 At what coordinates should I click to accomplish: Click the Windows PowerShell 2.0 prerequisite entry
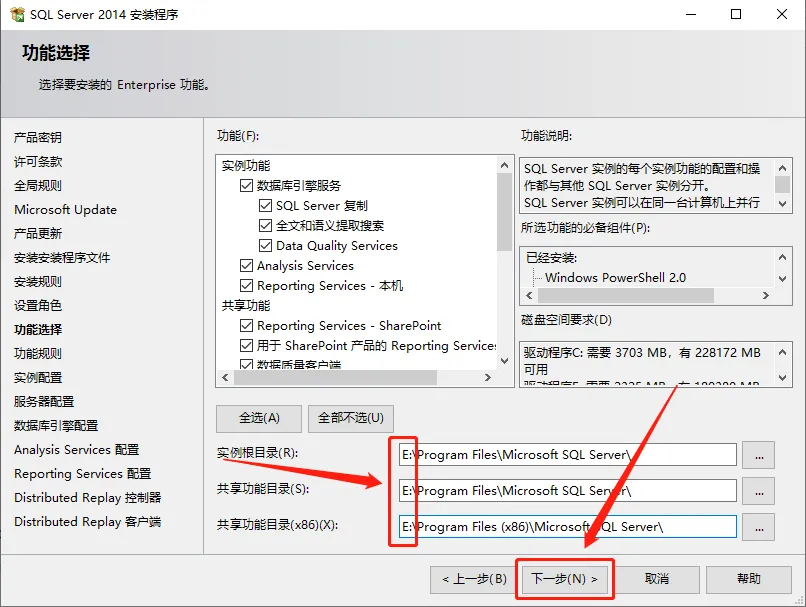tap(615, 278)
